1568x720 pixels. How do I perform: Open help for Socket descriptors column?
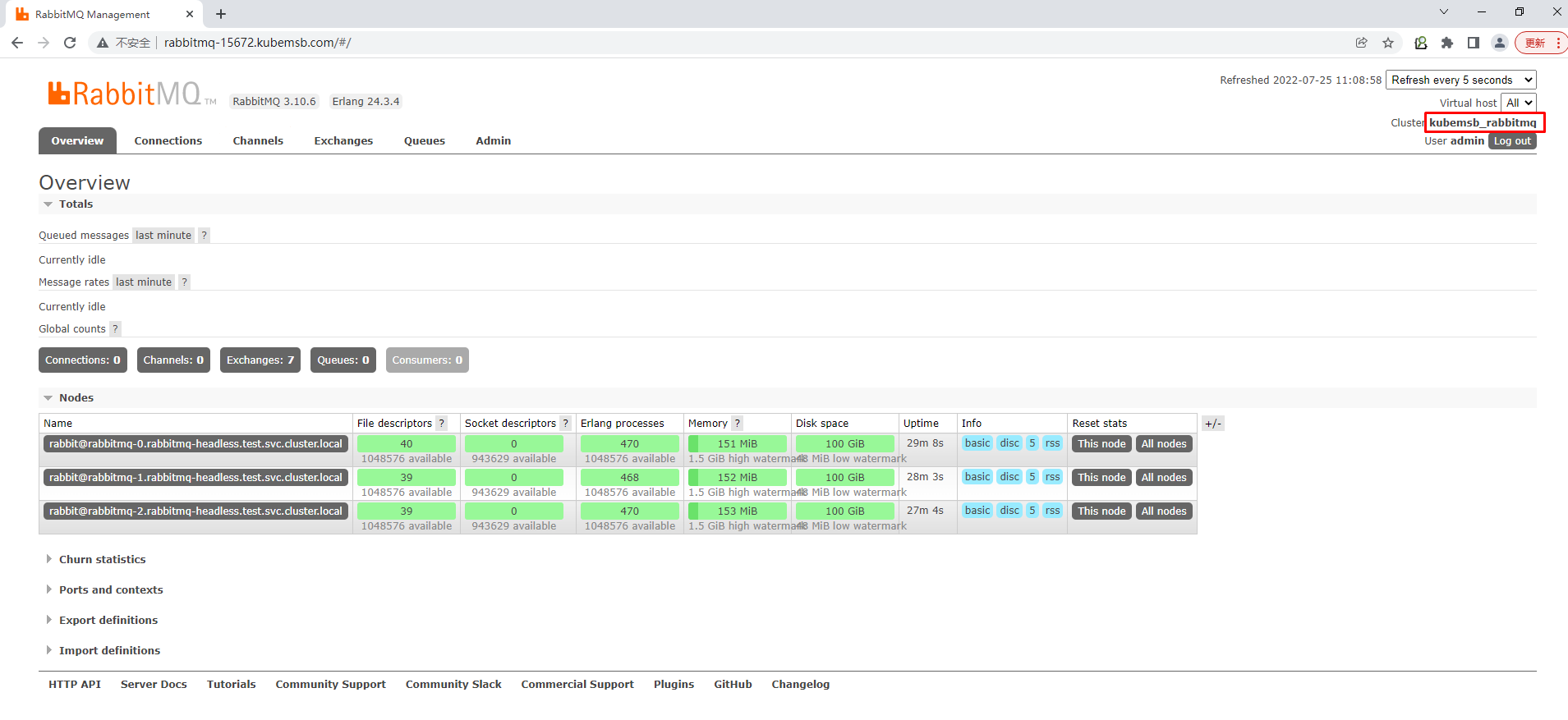tap(566, 424)
